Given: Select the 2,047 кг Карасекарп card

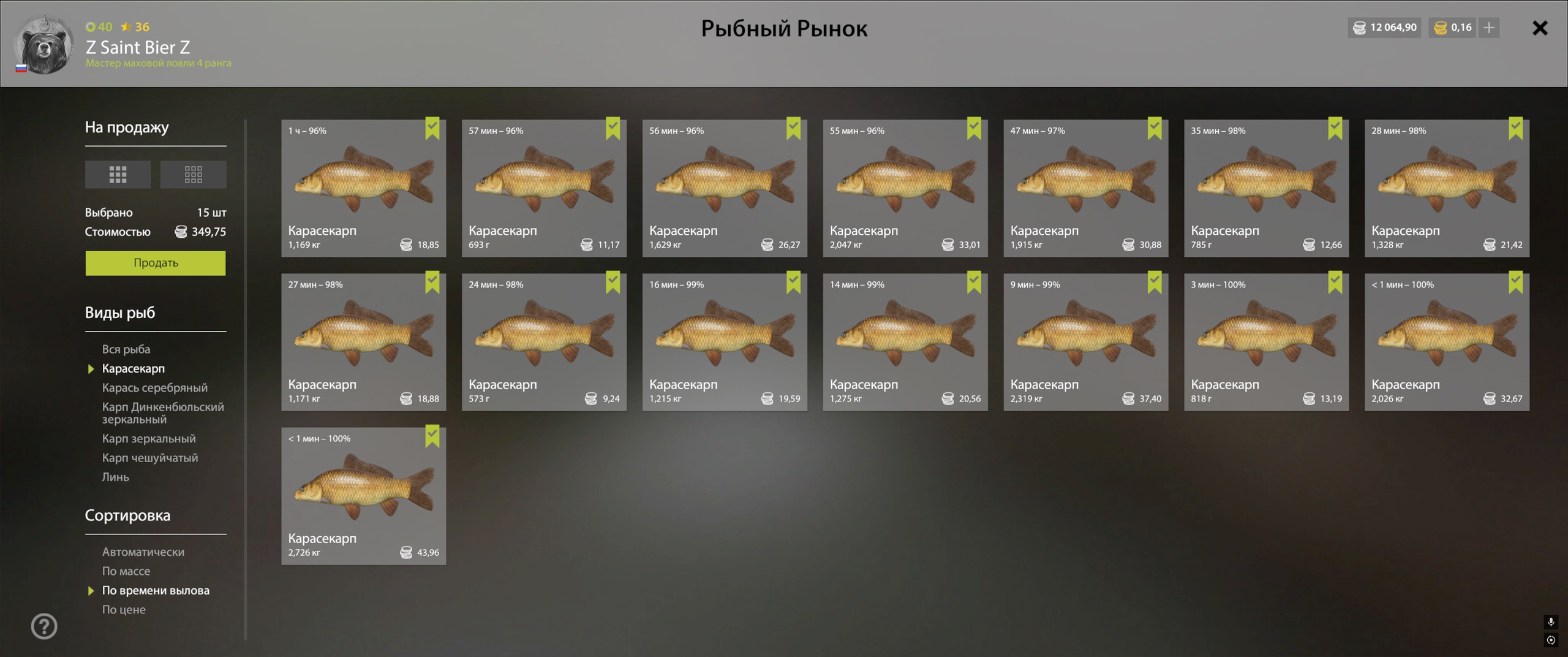Looking at the screenshot, I should pyautogui.click(x=905, y=188).
